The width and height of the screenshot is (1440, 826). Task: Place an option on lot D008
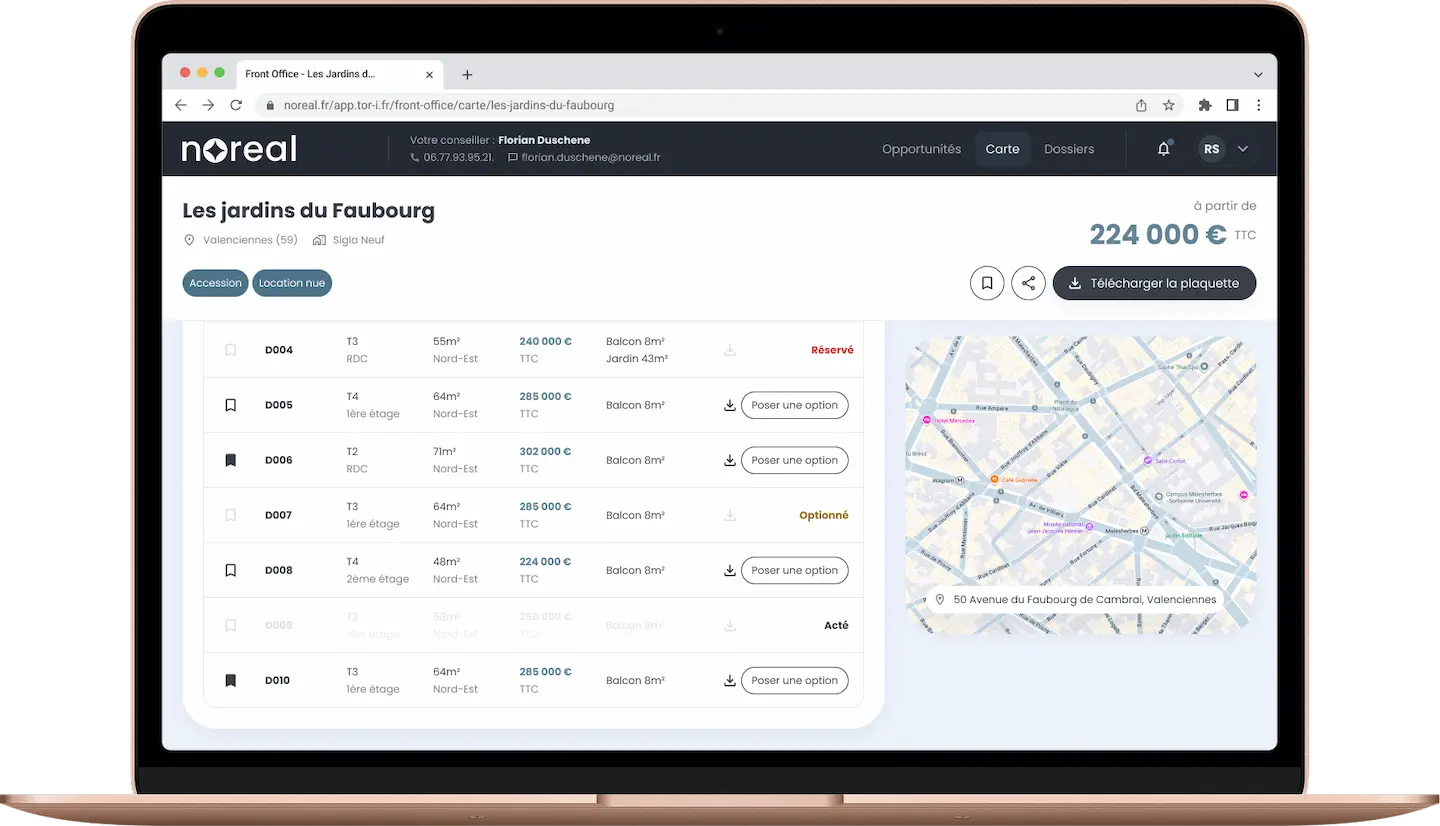pos(795,570)
